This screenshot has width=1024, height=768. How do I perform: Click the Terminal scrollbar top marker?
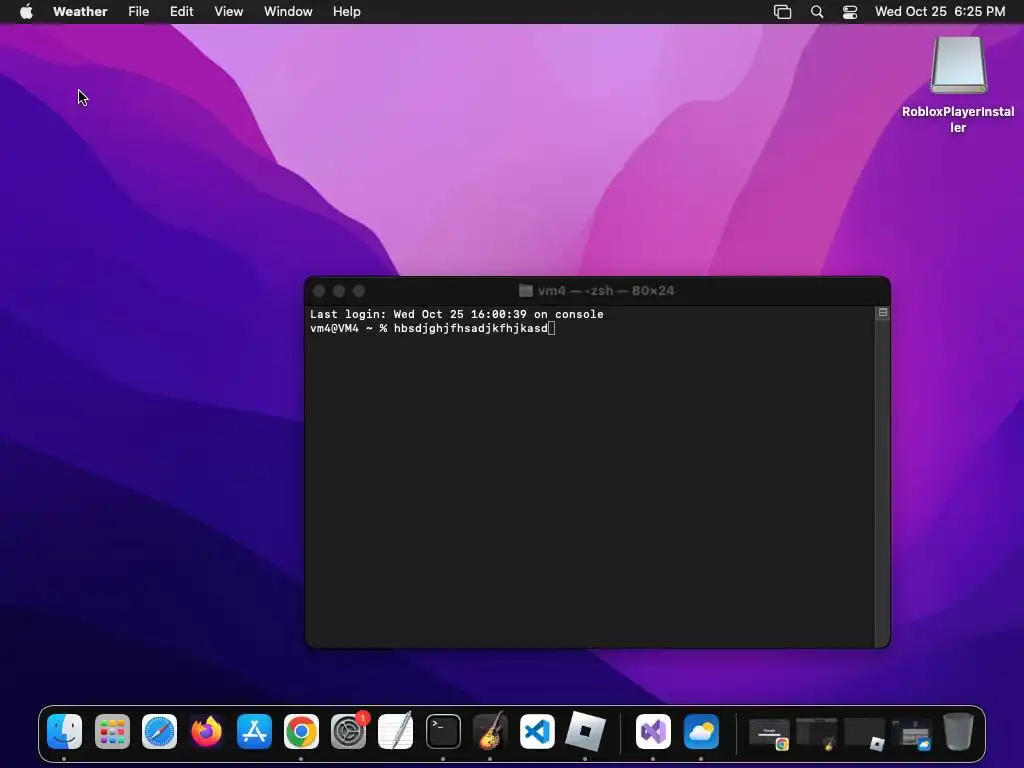(x=883, y=313)
